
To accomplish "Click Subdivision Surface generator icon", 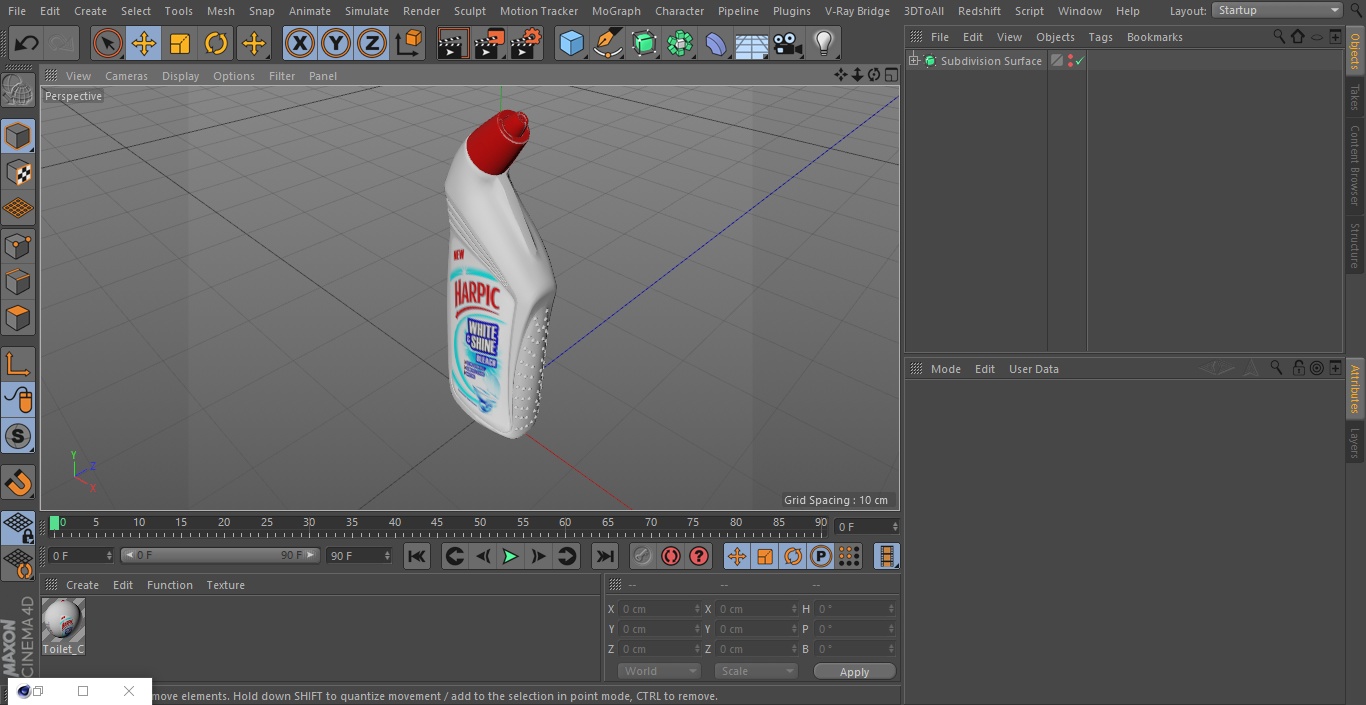I will point(644,43).
